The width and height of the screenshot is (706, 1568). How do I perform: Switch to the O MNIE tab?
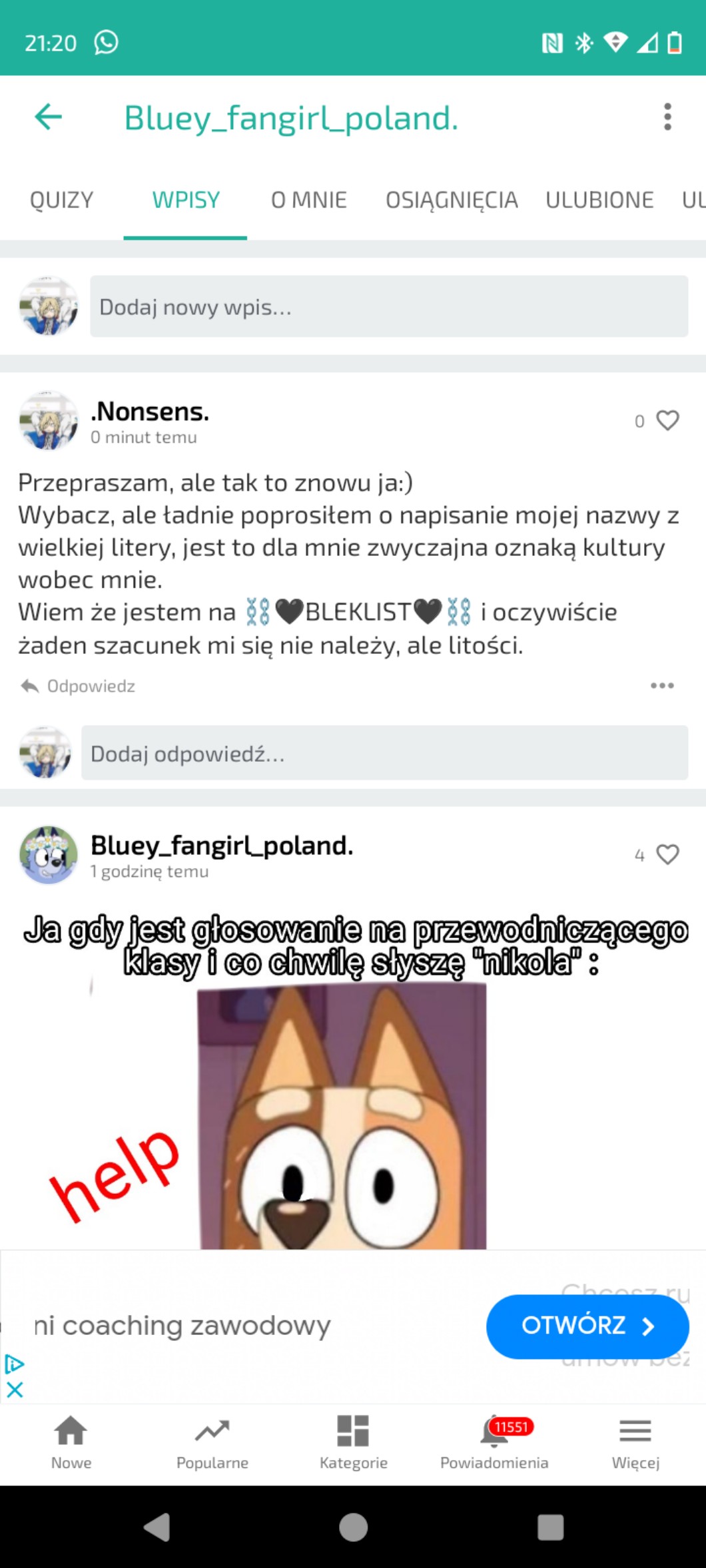coord(309,200)
